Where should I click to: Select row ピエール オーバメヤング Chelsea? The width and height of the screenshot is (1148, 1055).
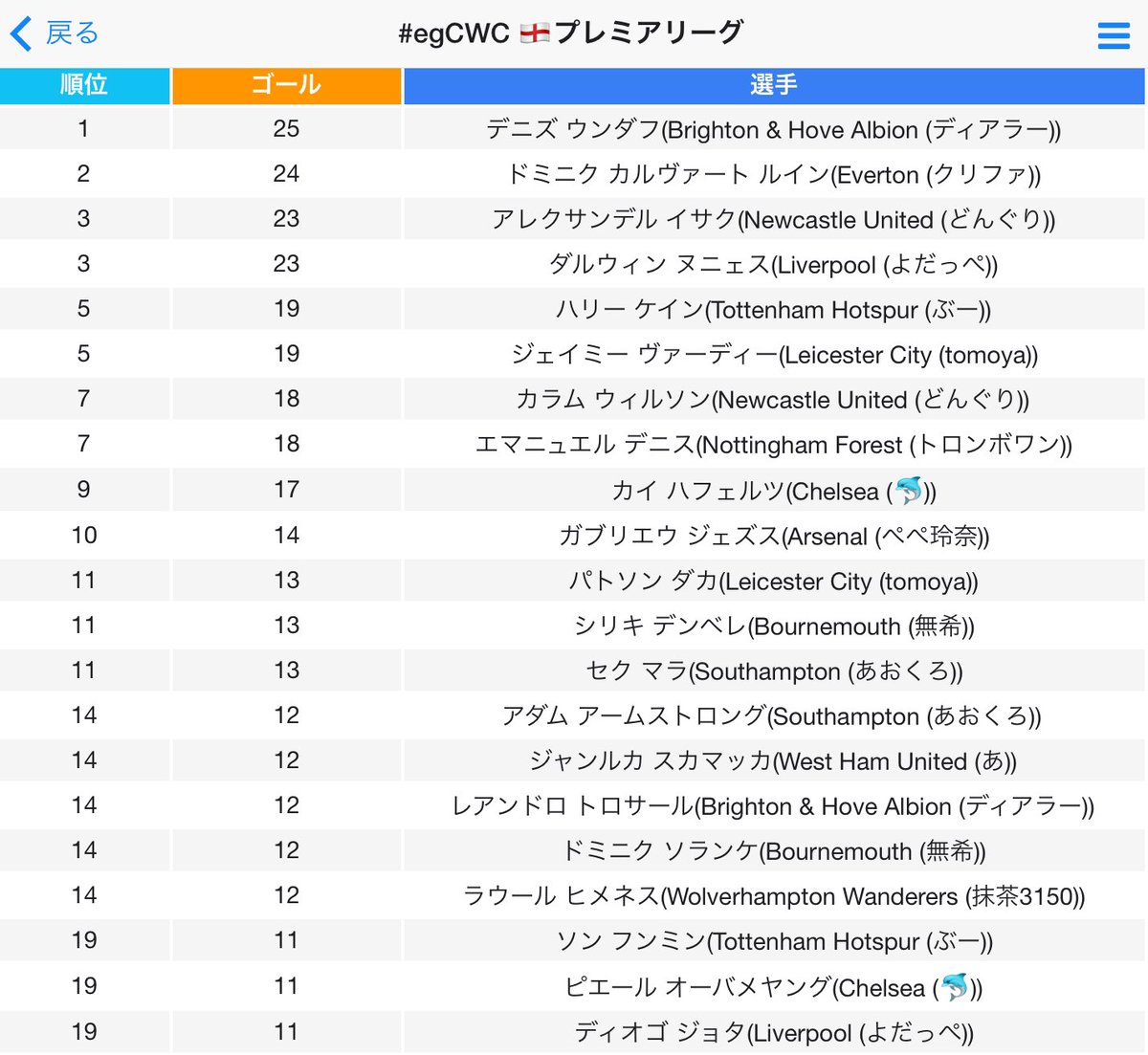pos(574,985)
